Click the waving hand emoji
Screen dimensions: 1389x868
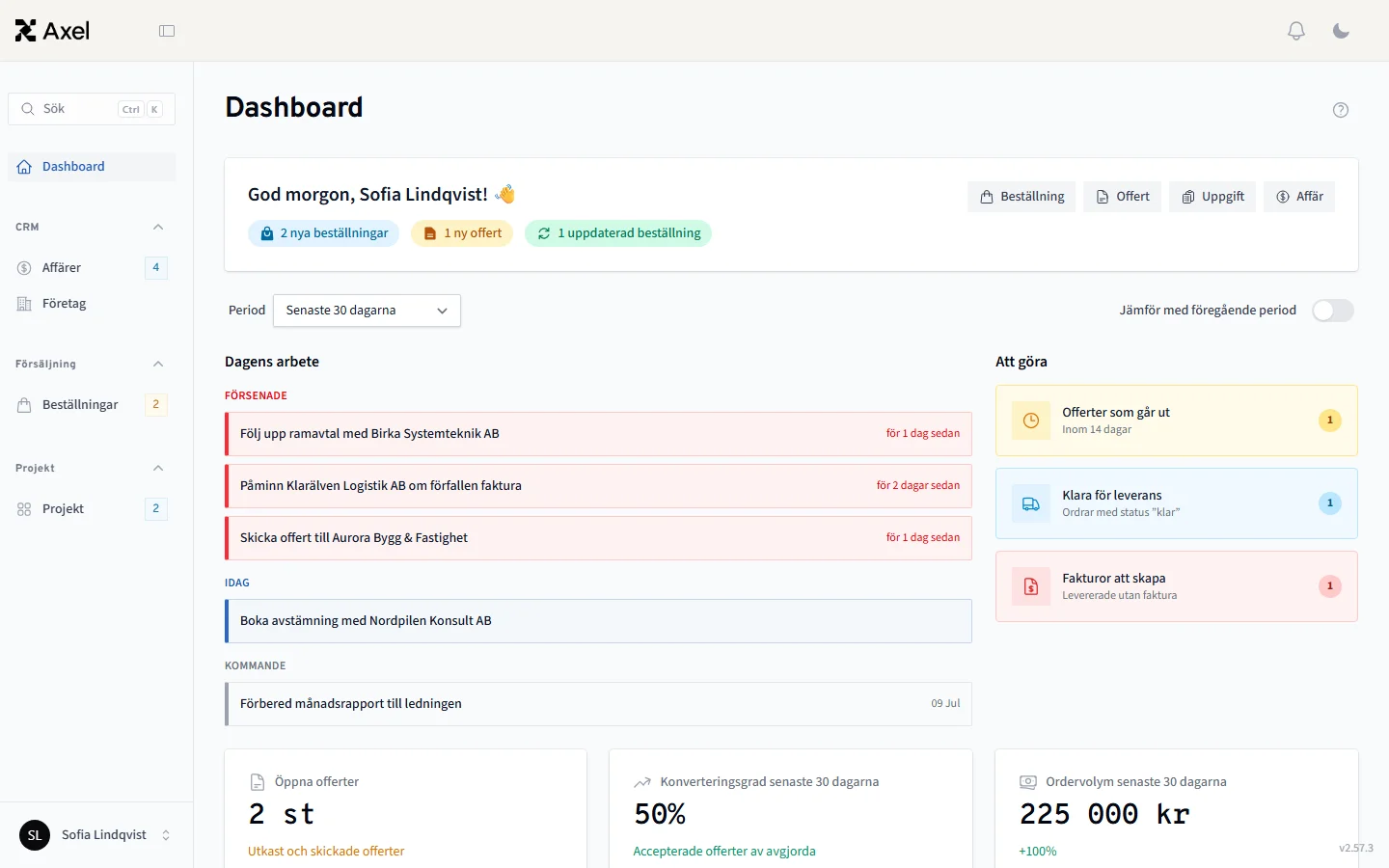[505, 195]
